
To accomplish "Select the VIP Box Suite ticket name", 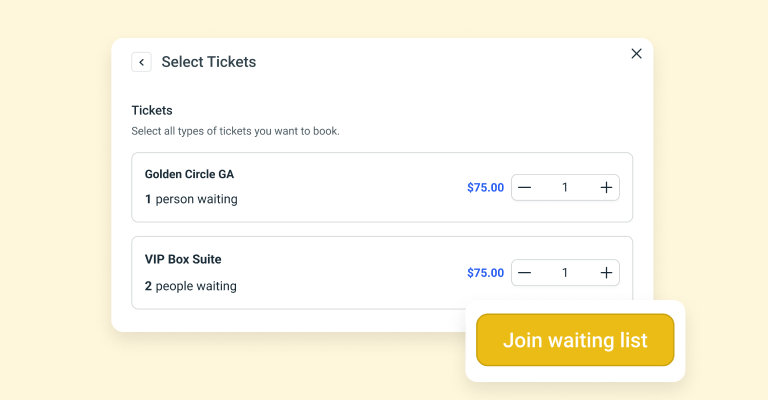I will pyautogui.click(x=183, y=259).
